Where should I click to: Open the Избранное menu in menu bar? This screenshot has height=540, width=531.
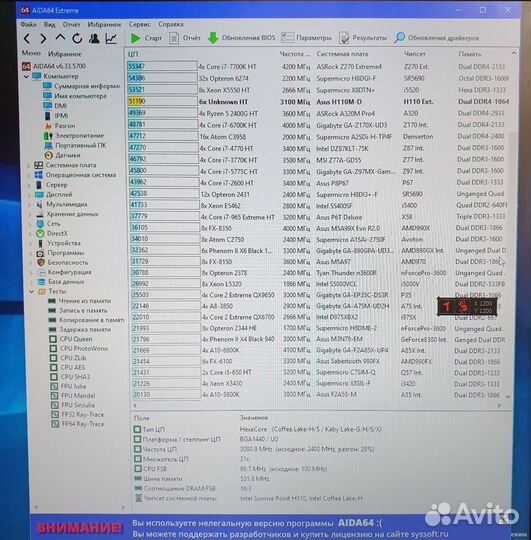pos(104,24)
